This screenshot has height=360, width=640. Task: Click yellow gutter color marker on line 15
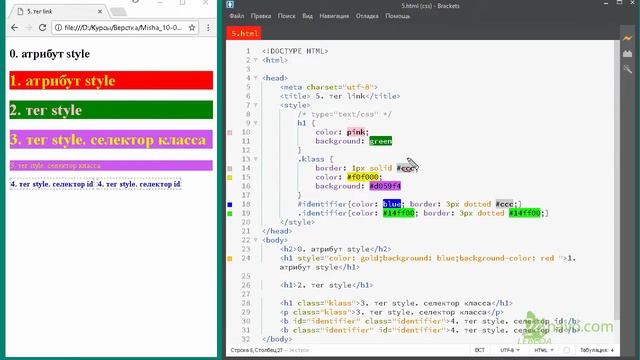click(x=230, y=177)
